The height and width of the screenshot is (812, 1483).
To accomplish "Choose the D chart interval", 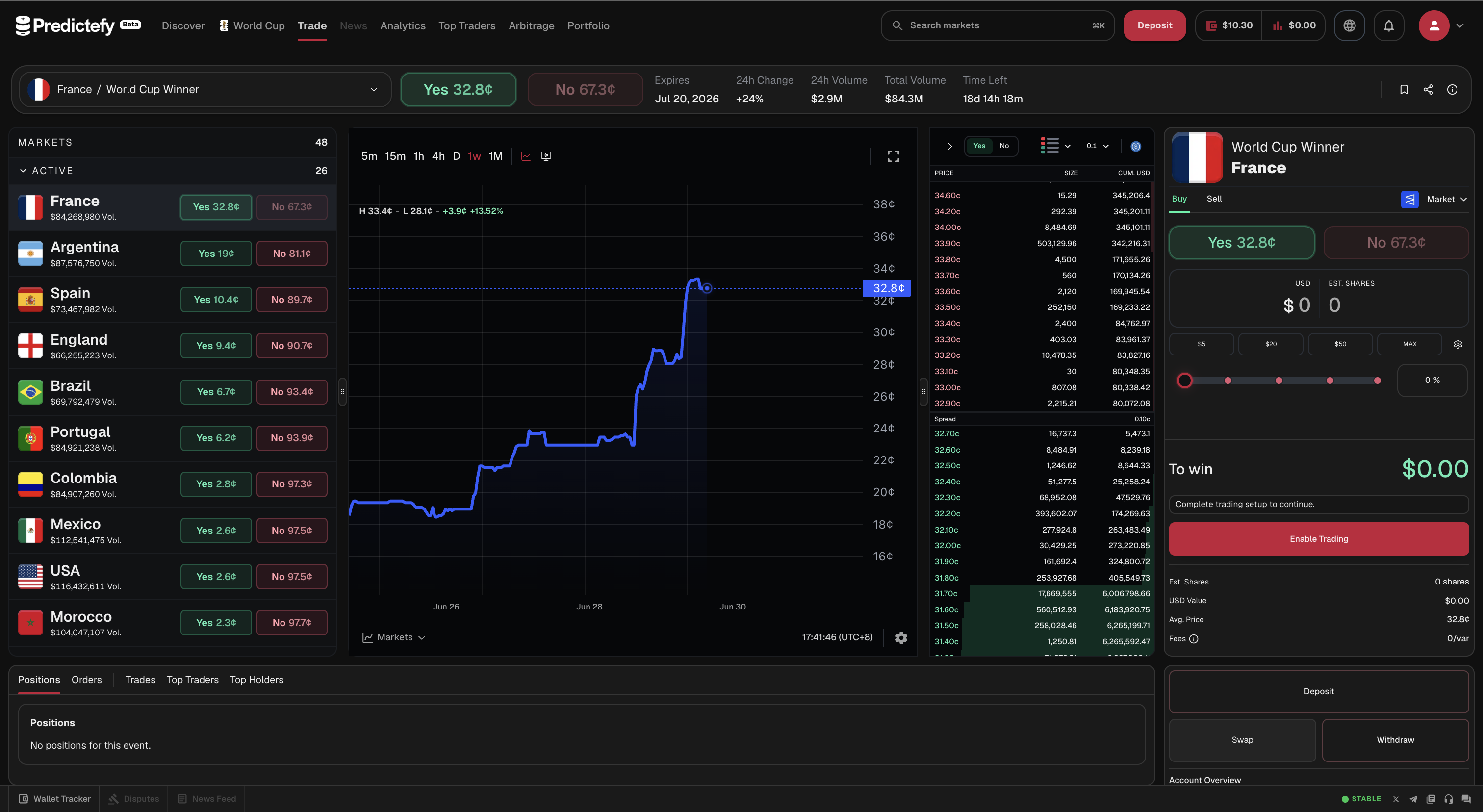I will tap(456, 156).
